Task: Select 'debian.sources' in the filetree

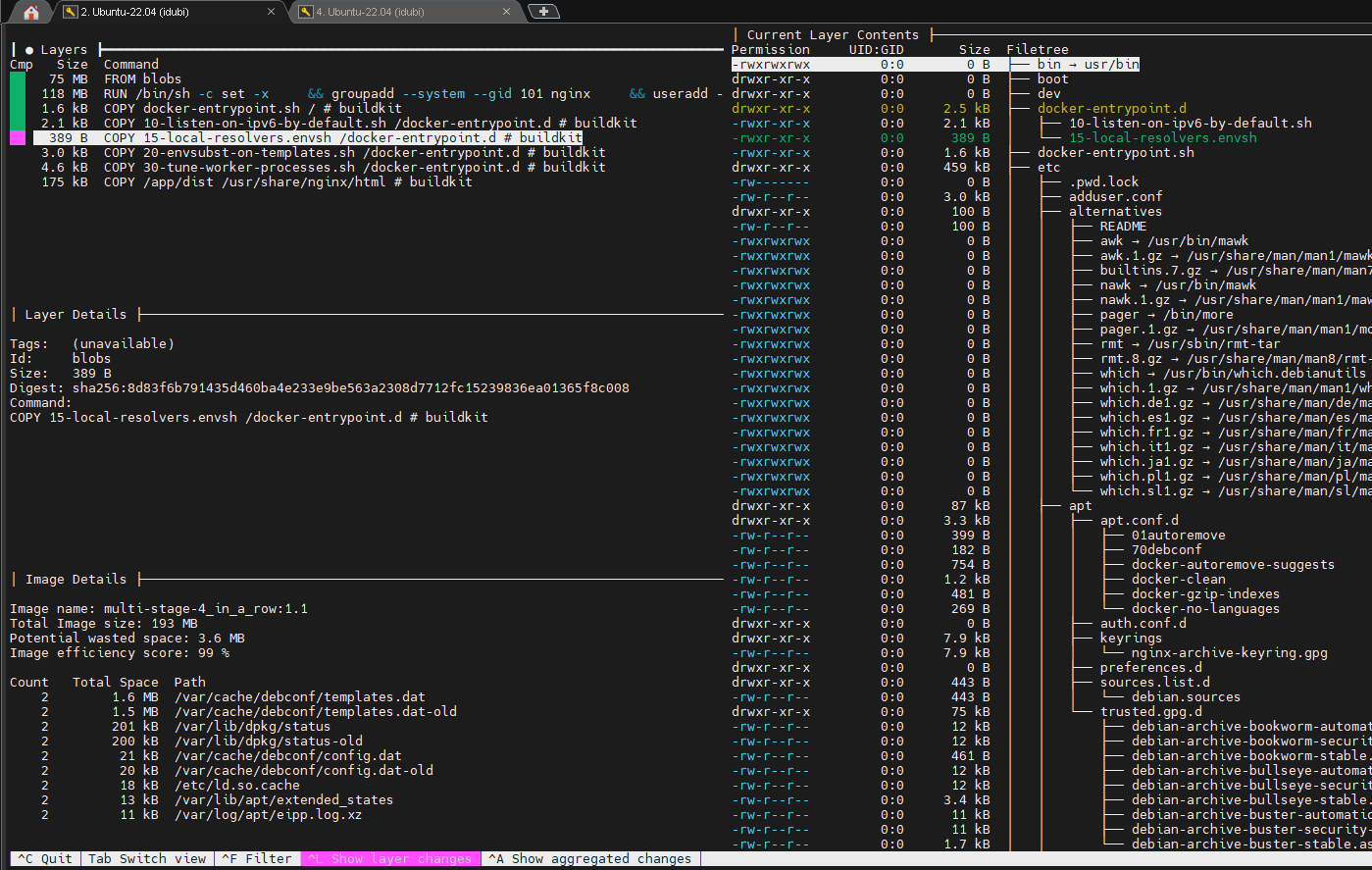Action: click(1187, 696)
